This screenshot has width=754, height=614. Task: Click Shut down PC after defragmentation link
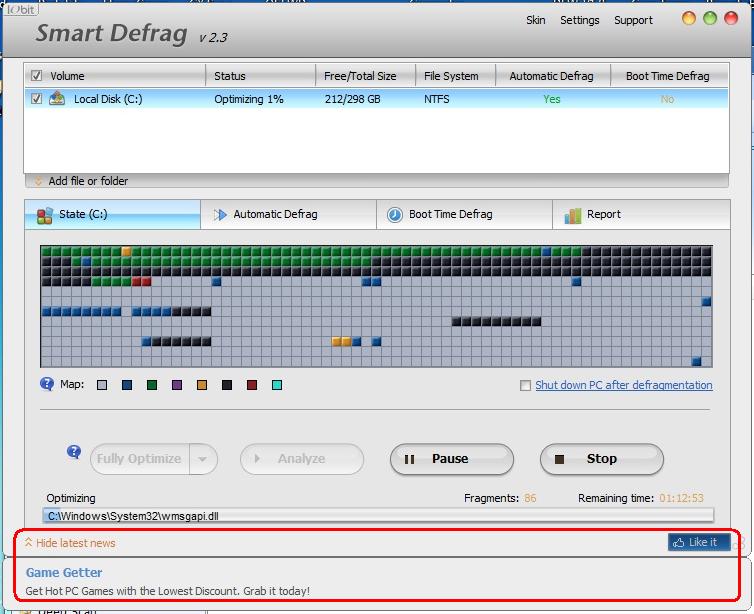(x=624, y=385)
